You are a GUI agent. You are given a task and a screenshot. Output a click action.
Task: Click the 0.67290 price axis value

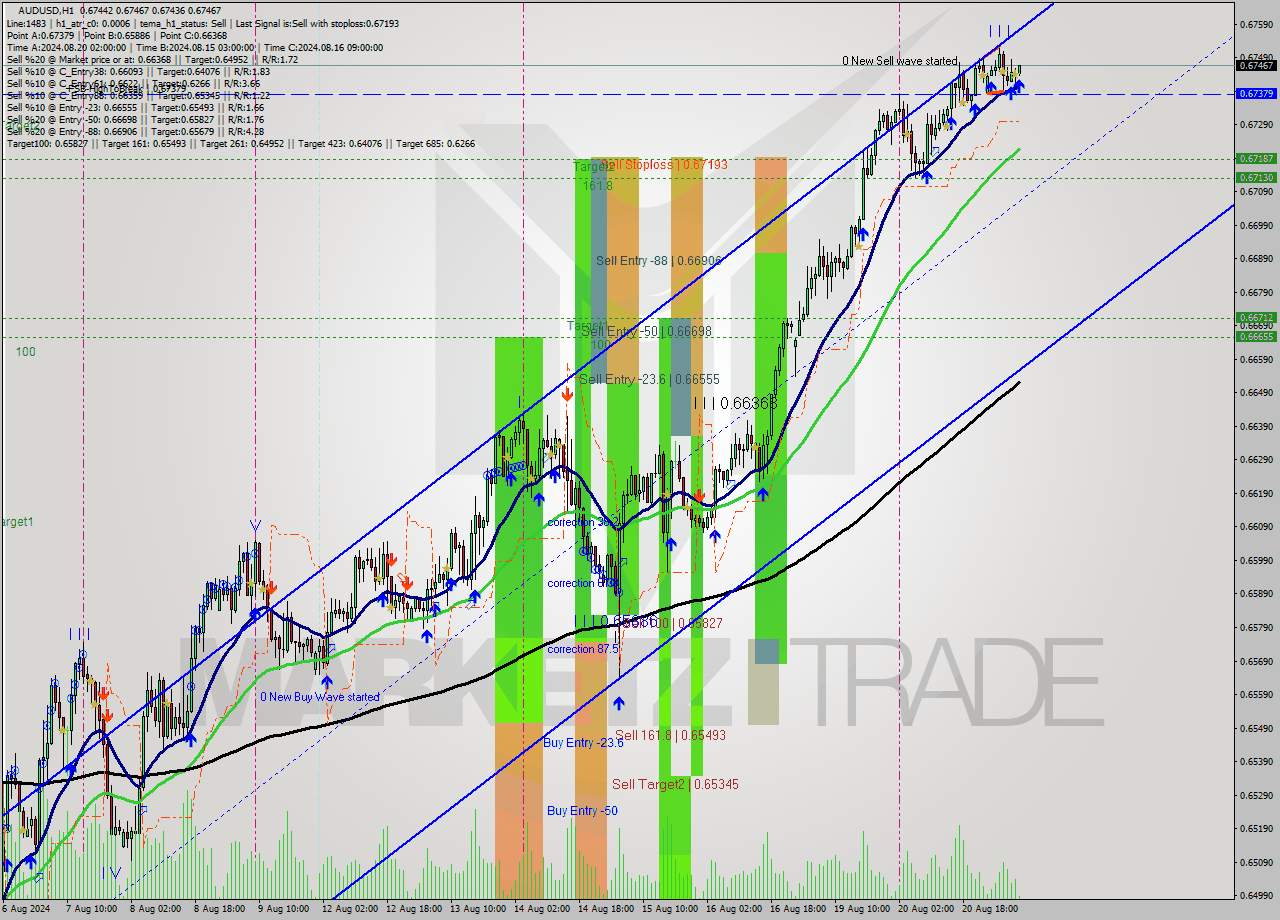point(1256,125)
